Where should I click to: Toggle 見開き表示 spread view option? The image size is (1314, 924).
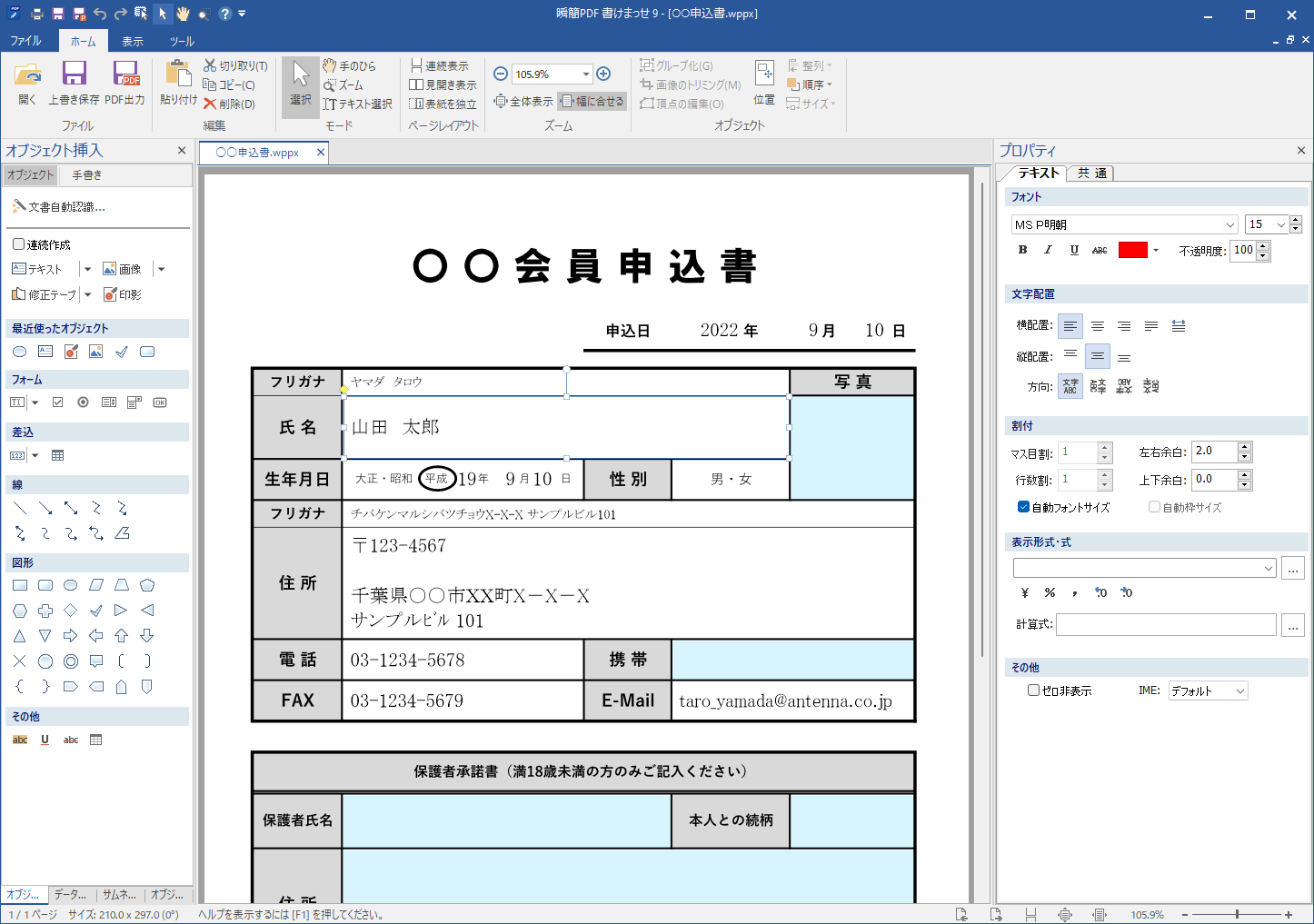coord(443,84)
